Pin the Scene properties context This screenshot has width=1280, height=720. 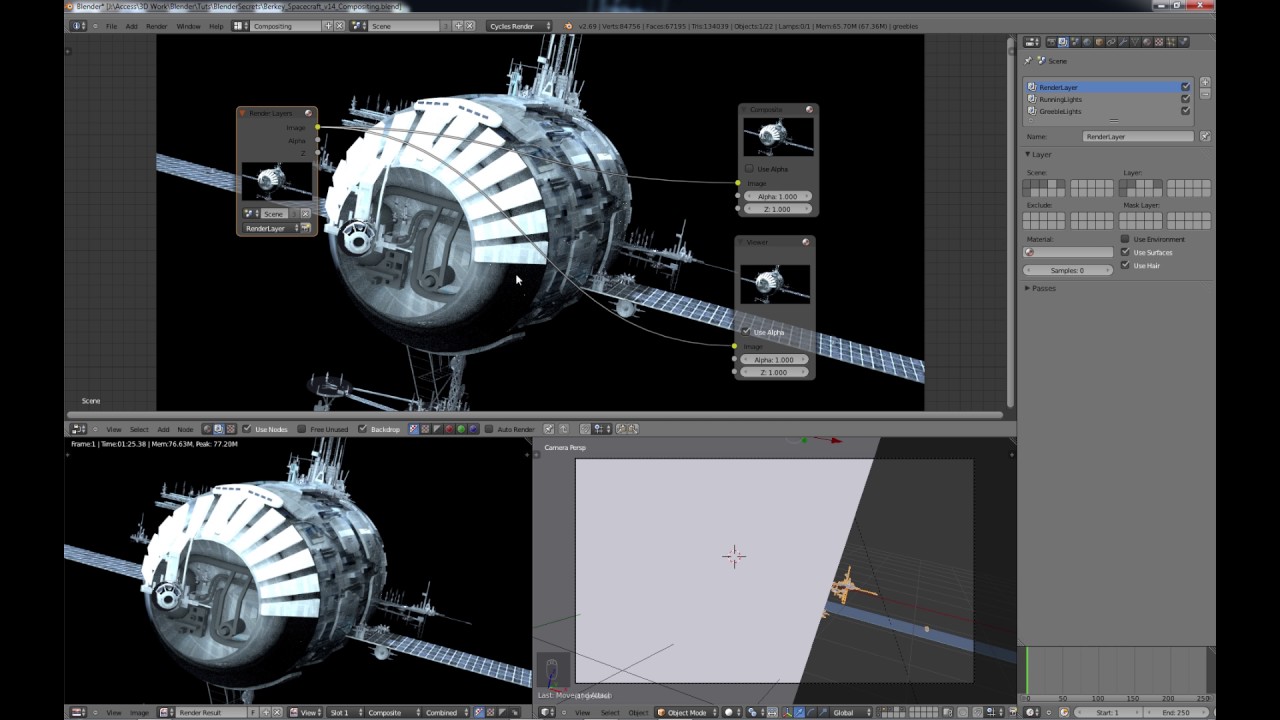pyautogui.click(x=1028, y=61)
